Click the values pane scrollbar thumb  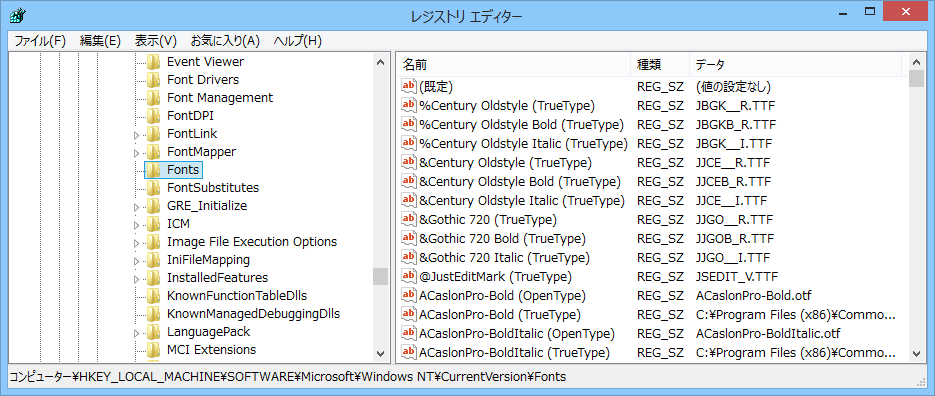917,78
